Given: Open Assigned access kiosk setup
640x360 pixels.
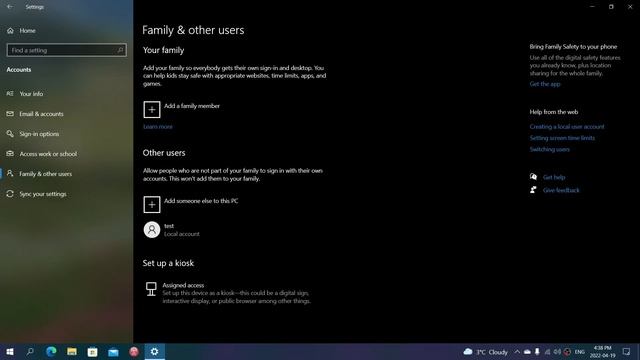Looking at the screenshot, I should 228,293.
